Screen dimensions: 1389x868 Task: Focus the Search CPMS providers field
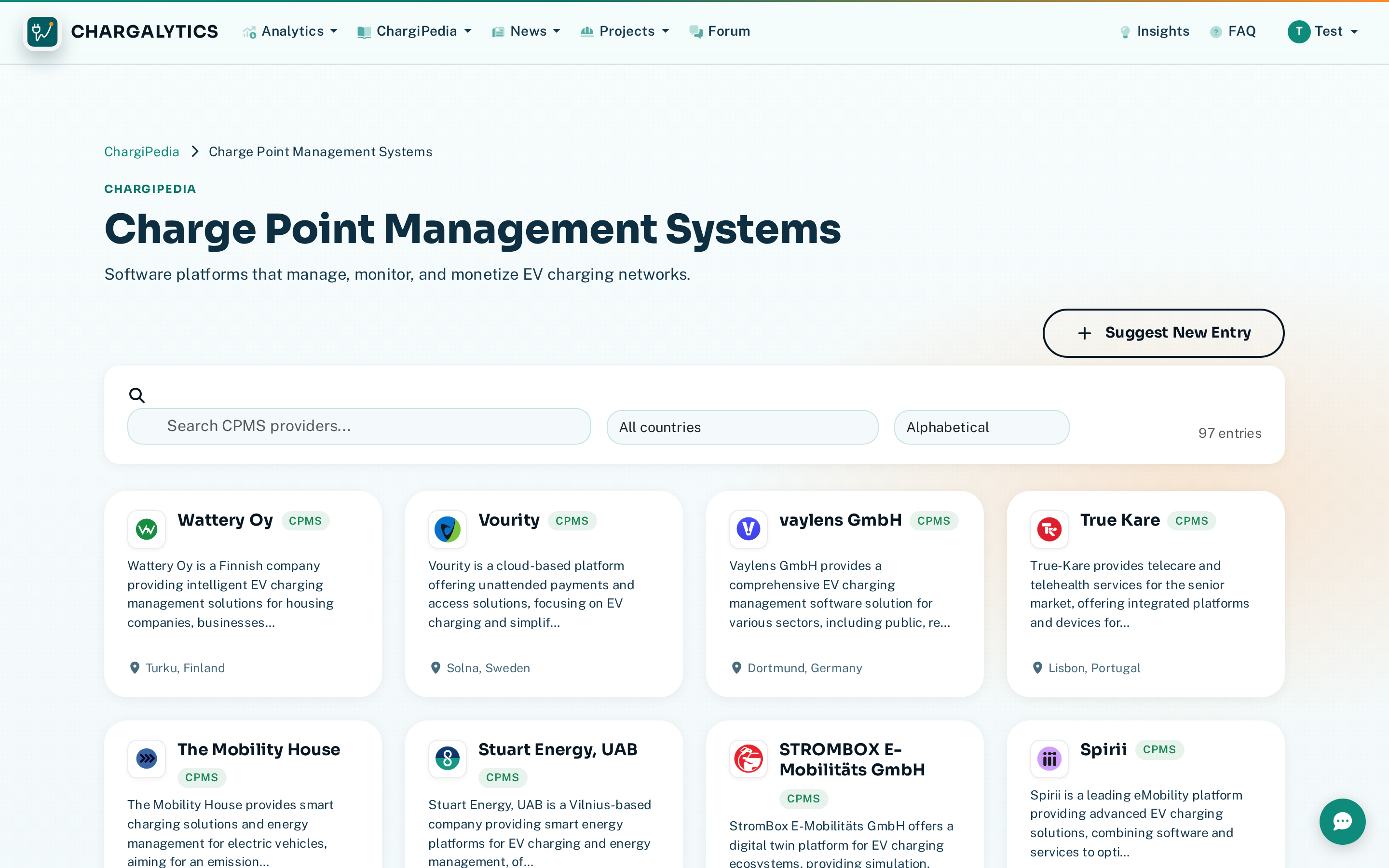pos(359,426)
